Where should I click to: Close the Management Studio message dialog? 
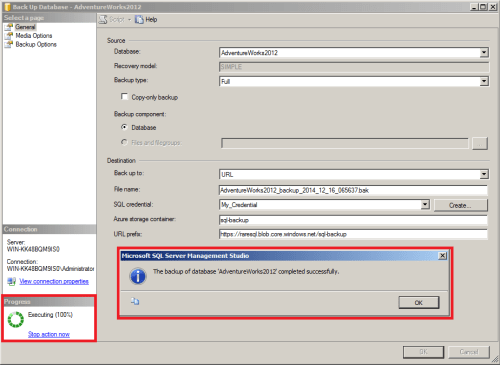point(442,256)
